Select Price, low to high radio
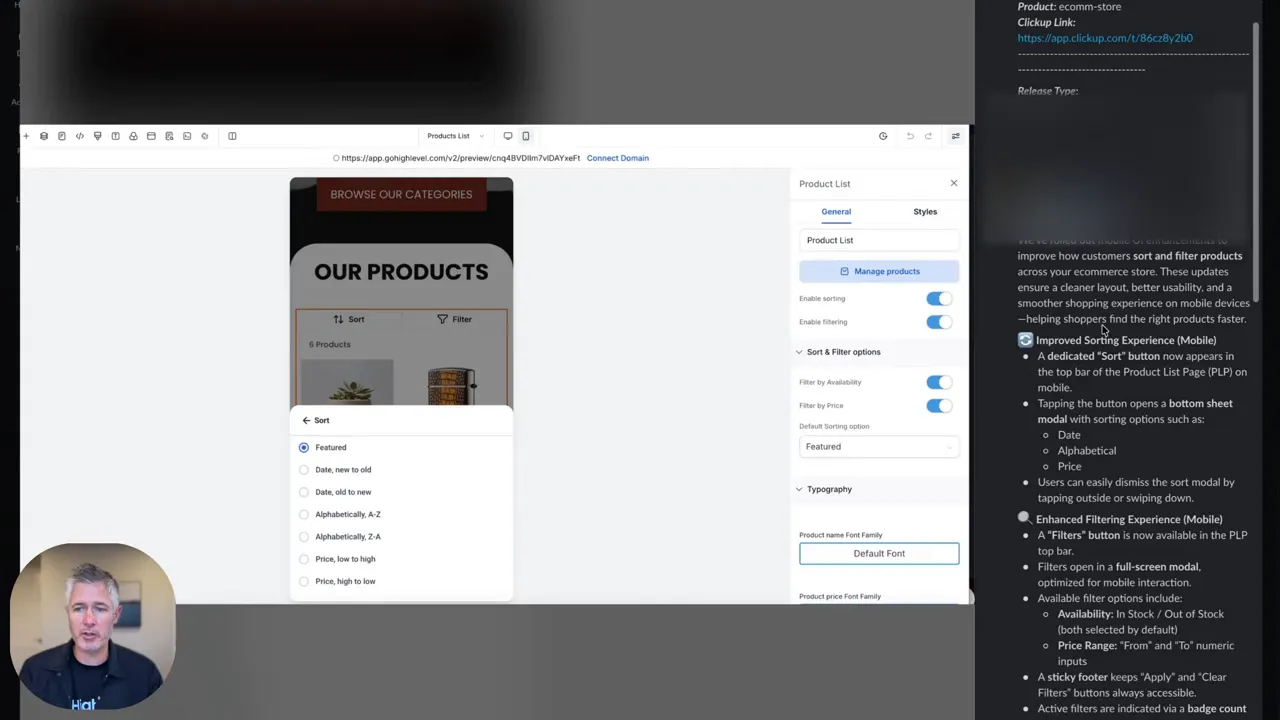 point(304,559)
